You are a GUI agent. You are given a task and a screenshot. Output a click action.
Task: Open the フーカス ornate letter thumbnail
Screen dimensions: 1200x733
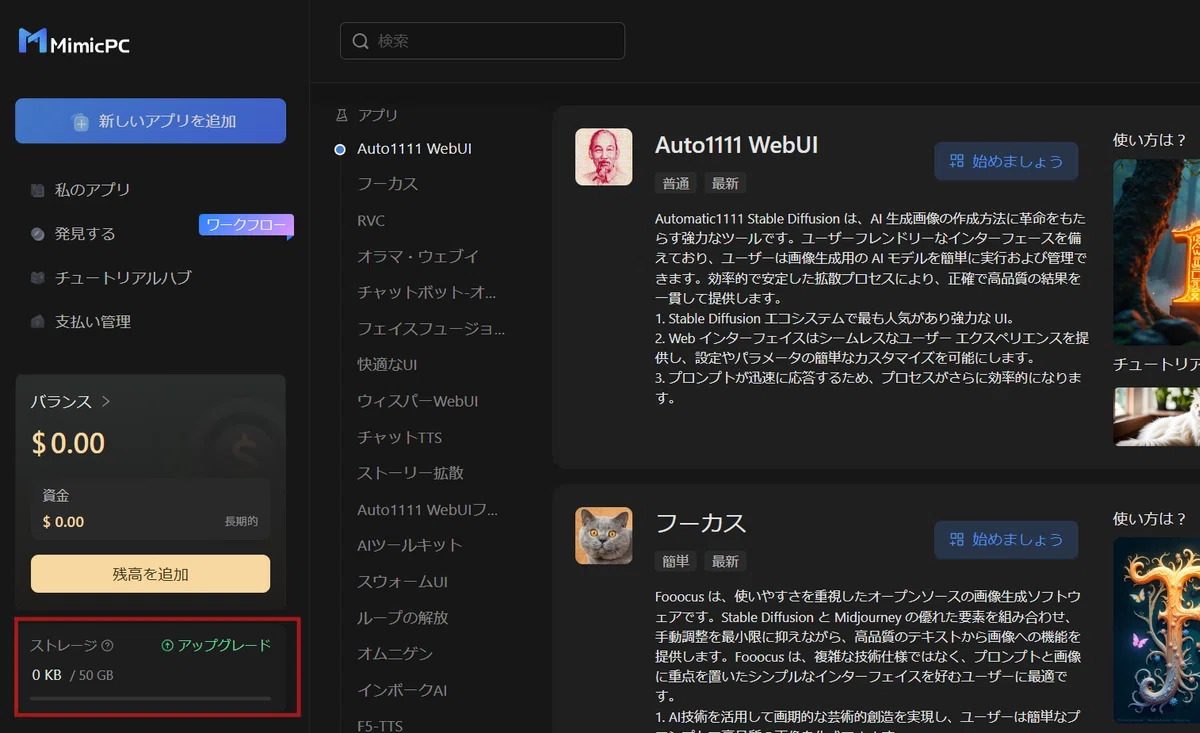coord(1156,630)
